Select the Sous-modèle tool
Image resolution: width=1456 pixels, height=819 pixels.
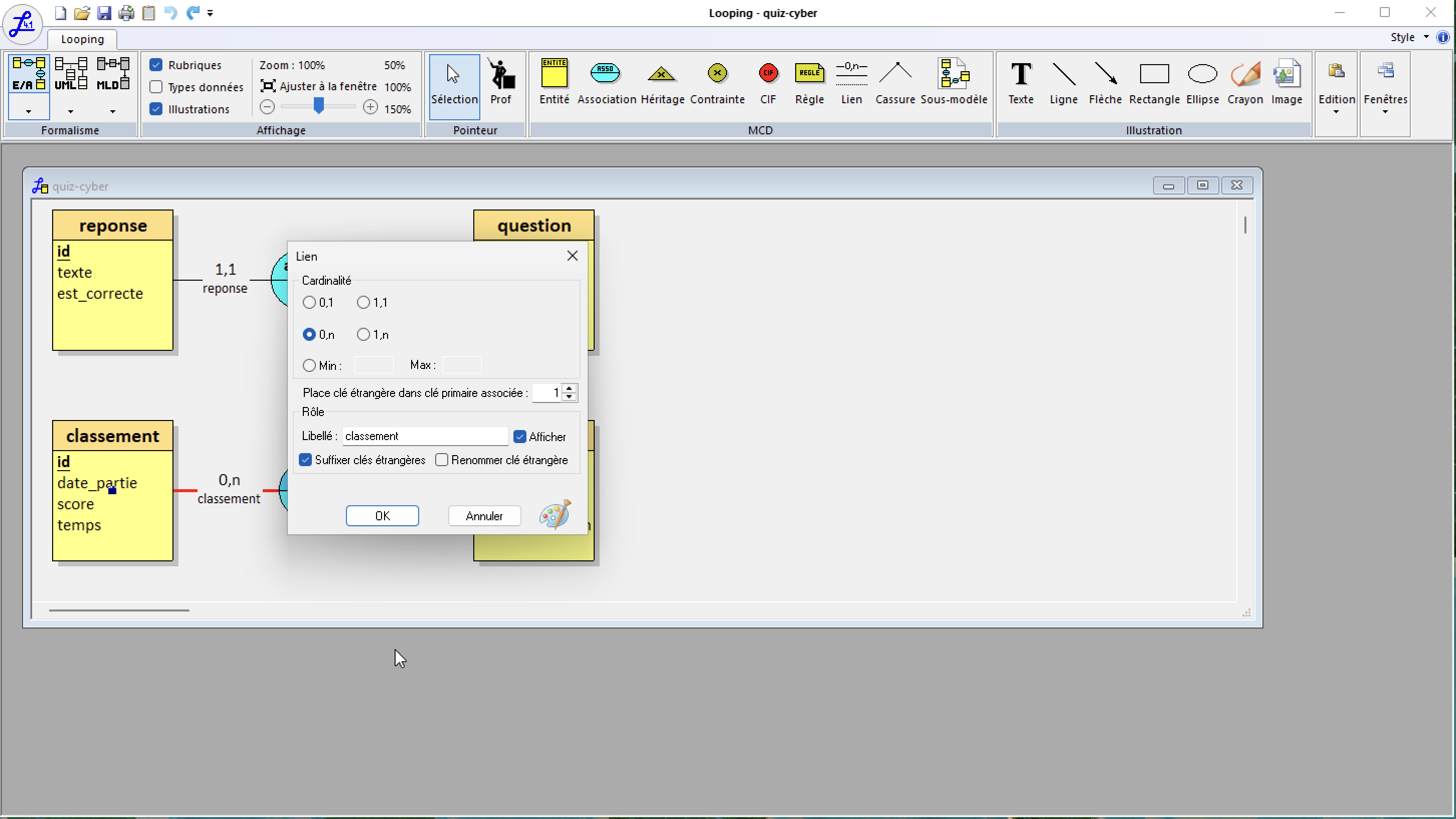[x=954, y=83]
